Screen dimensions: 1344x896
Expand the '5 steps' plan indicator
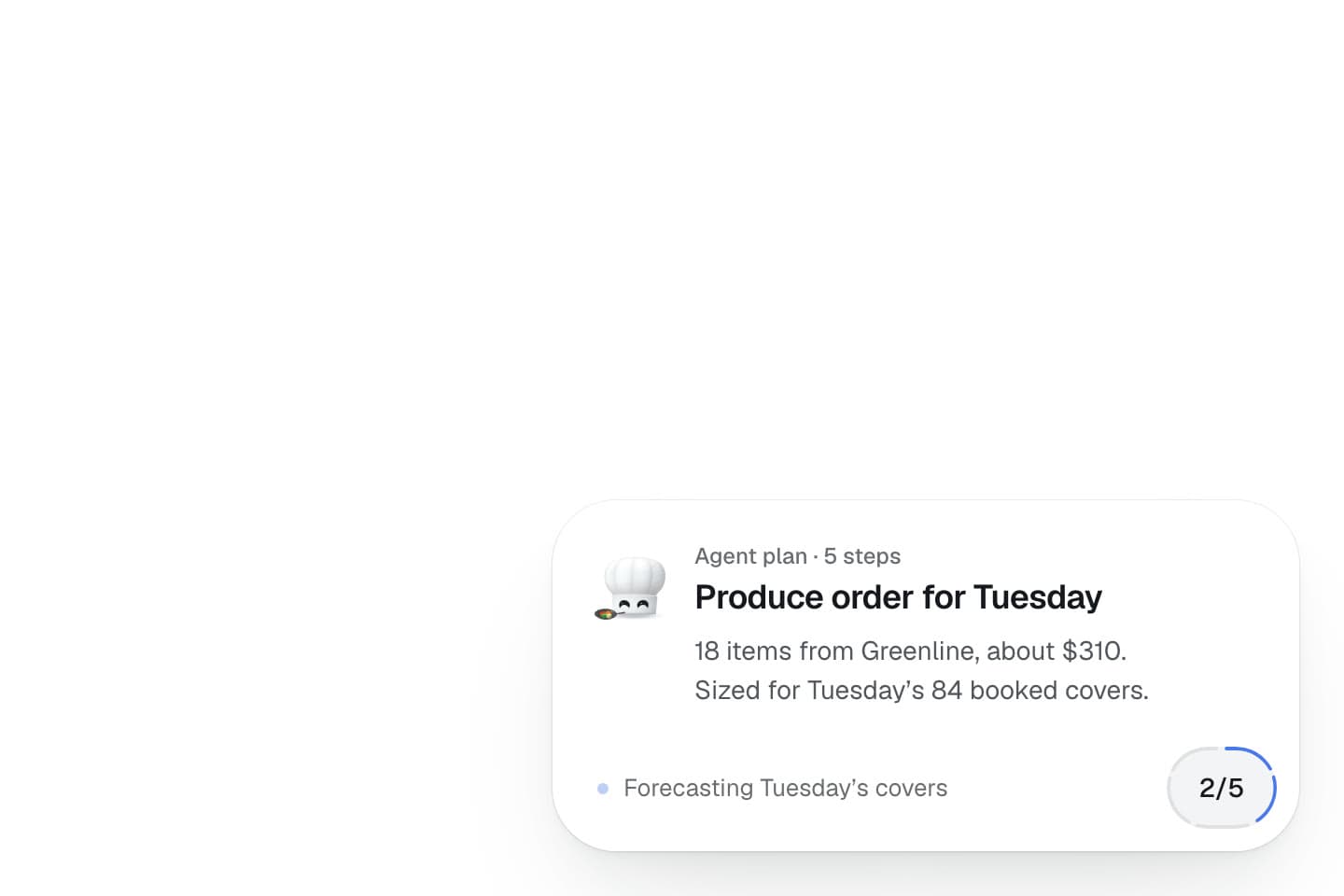(x=861, y=556)
